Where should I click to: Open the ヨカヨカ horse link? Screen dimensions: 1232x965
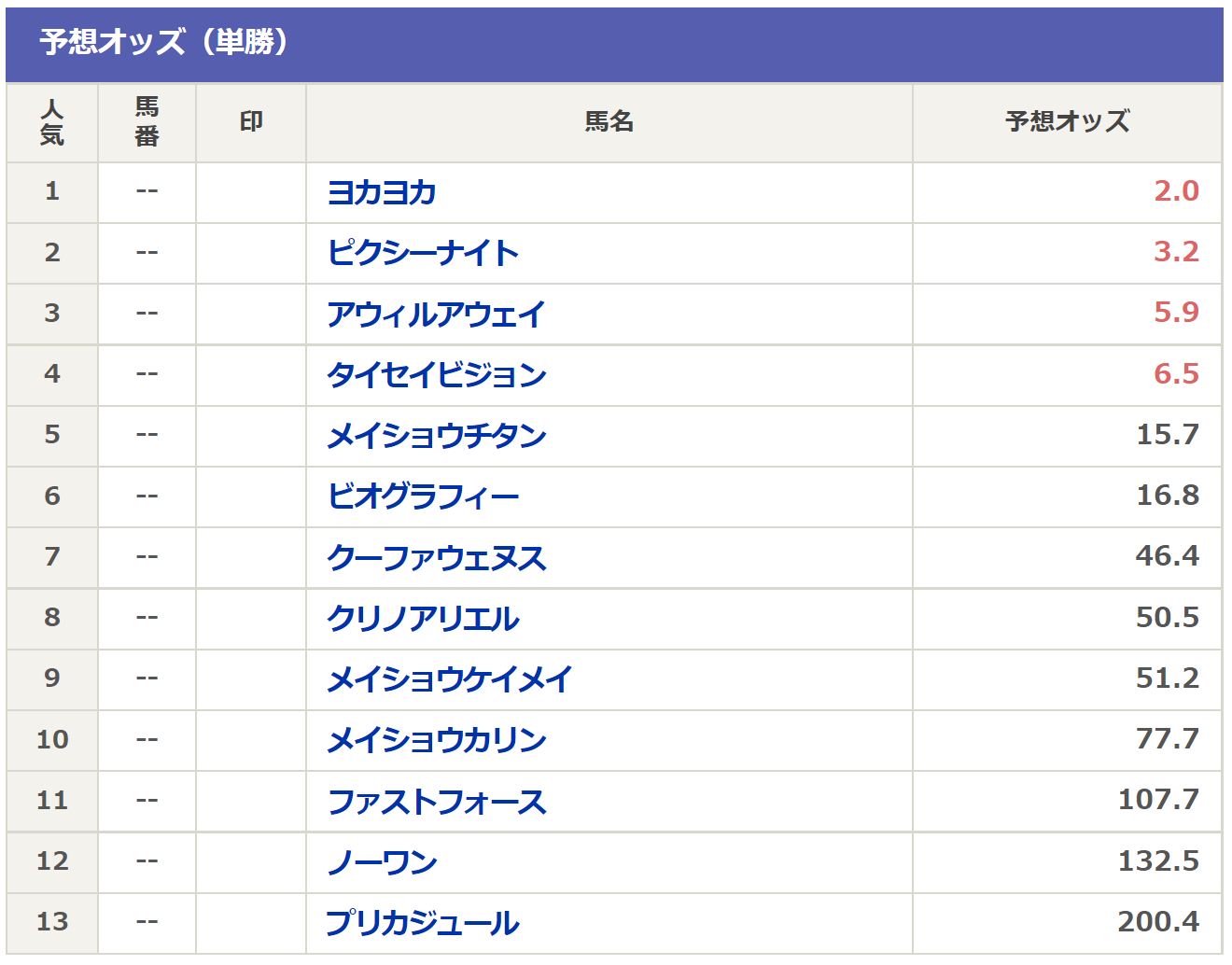[x=382, y=192]
